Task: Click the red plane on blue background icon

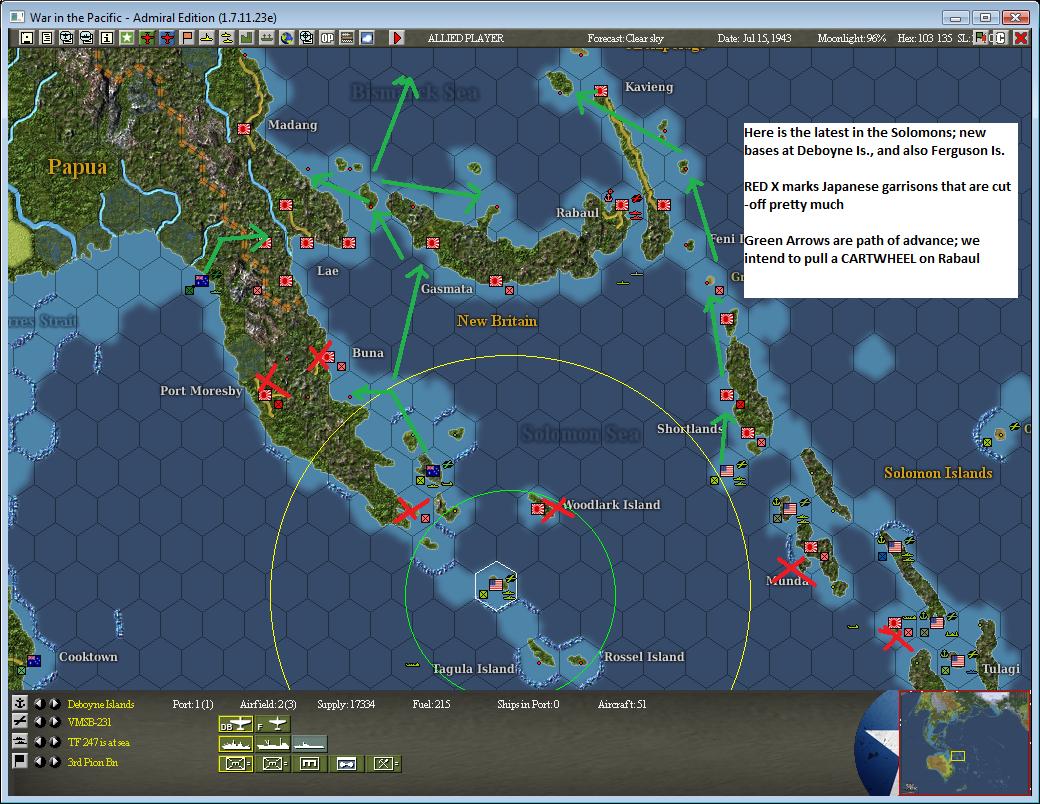Action: tap(167, 38)
